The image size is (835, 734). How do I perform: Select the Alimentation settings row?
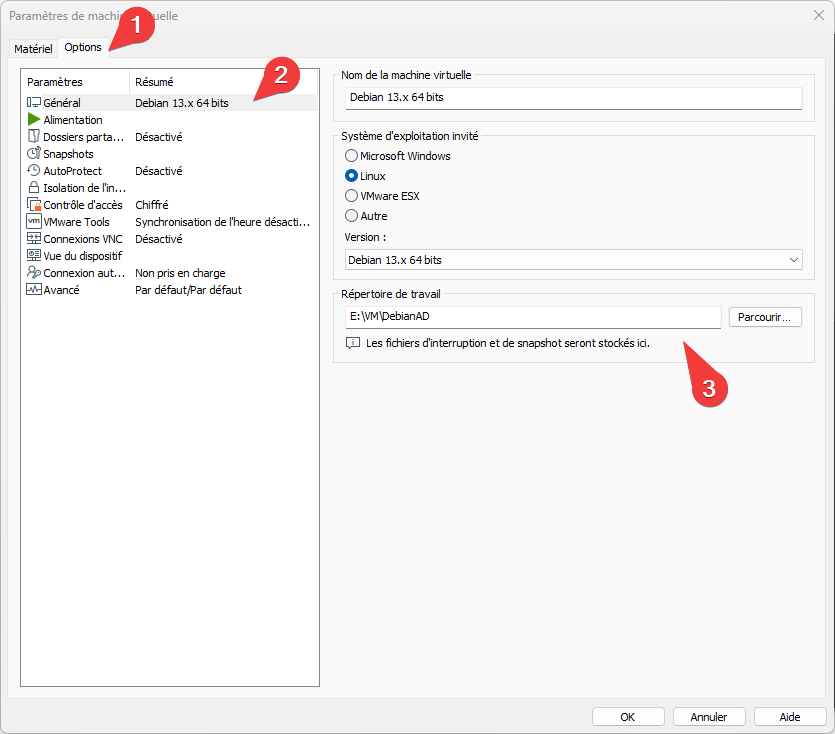click(170, 120)
